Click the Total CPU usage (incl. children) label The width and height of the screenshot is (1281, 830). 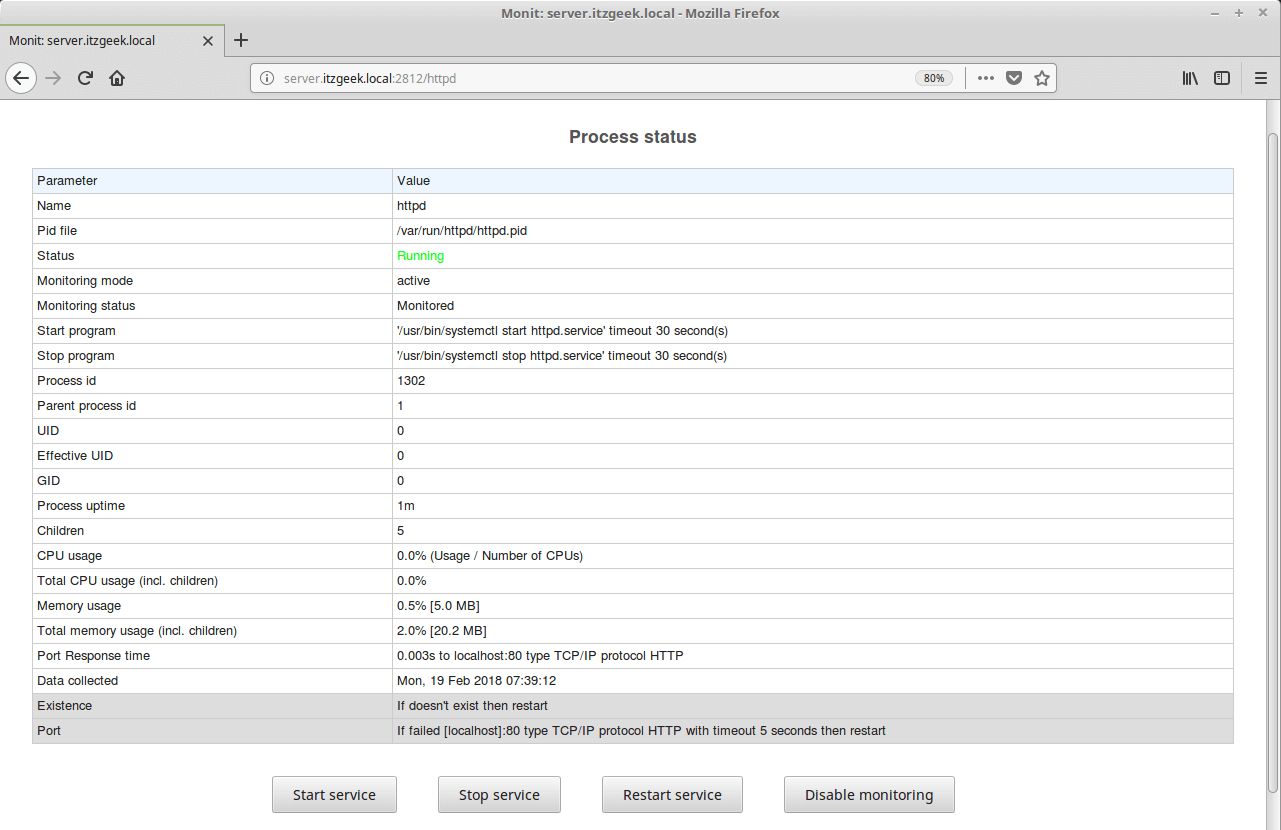pos(127,581)
